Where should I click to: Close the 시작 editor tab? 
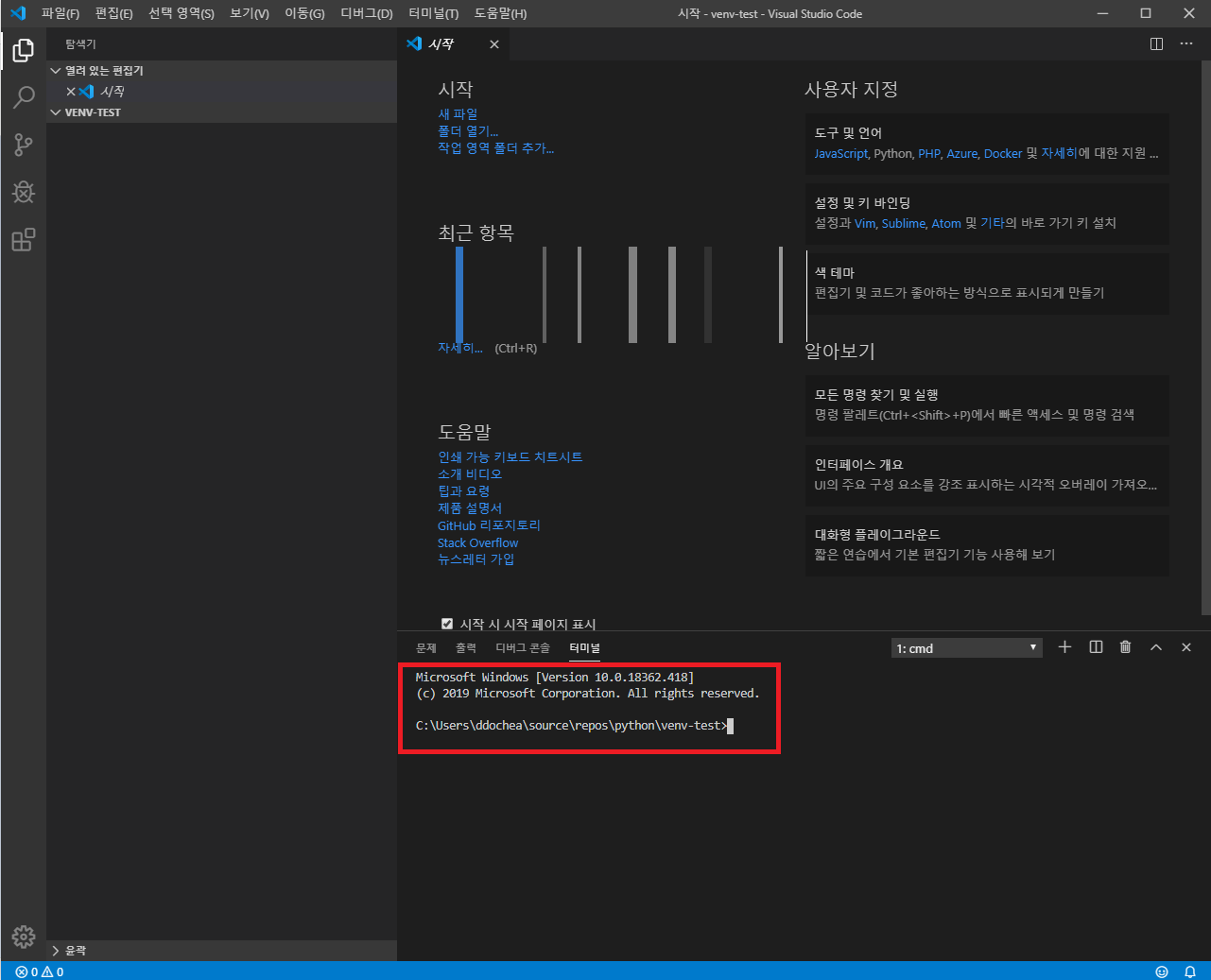(x=494, y=44)
